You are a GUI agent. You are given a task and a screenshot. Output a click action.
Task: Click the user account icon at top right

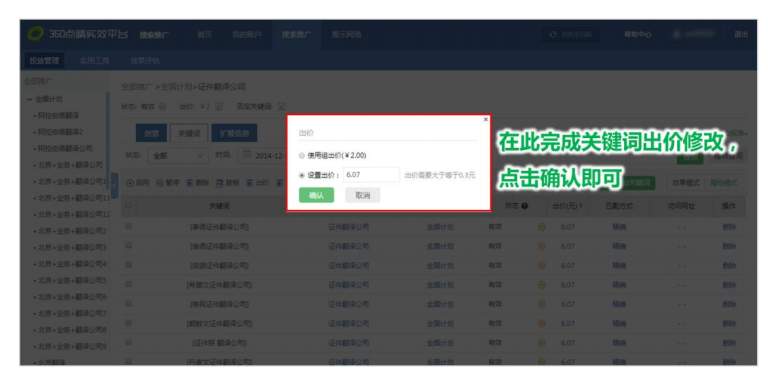pyautogui.click(x=677, y=34)
